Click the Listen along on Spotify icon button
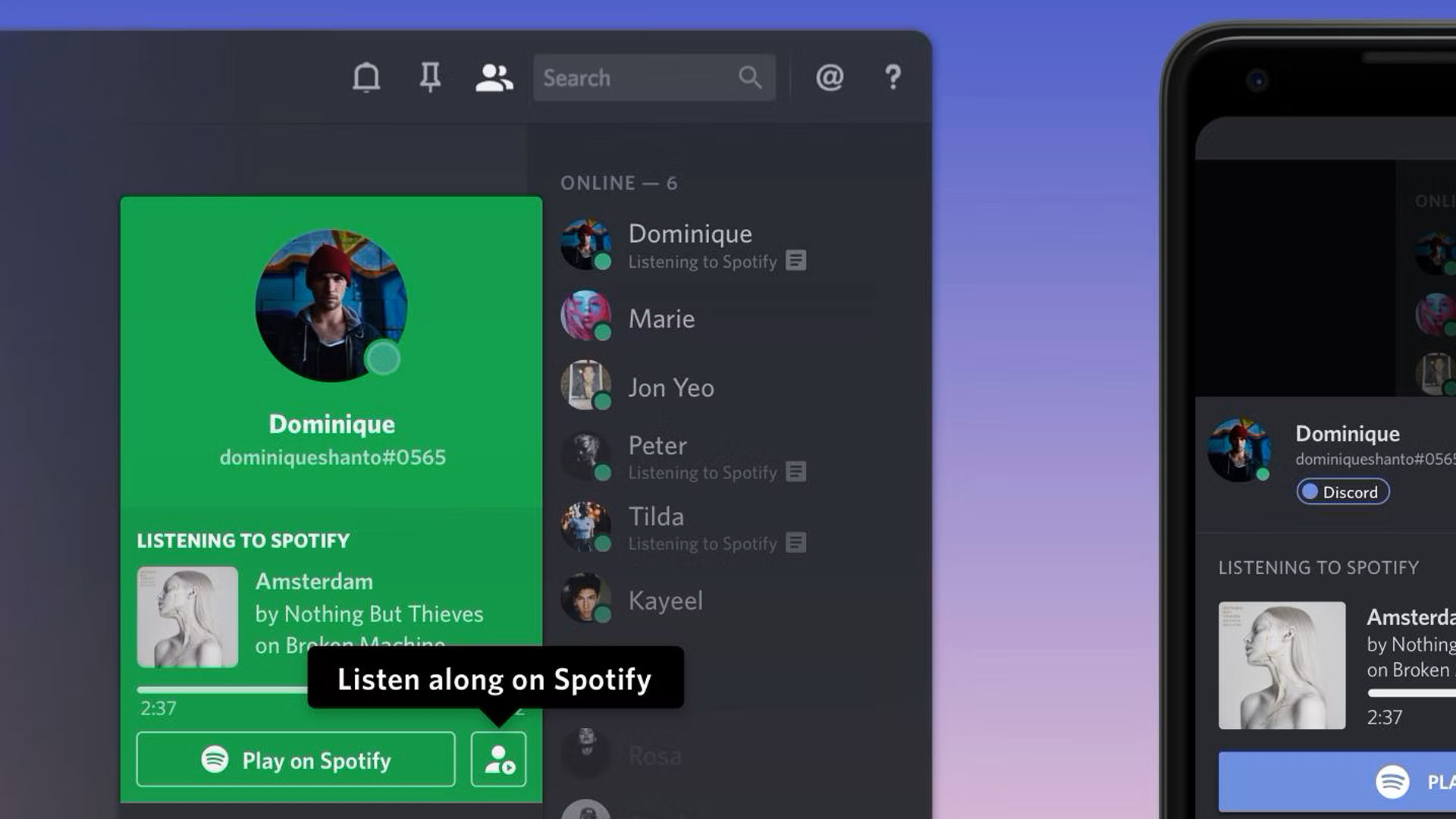Screen dimensions: 1456x819 pos(498,759)
